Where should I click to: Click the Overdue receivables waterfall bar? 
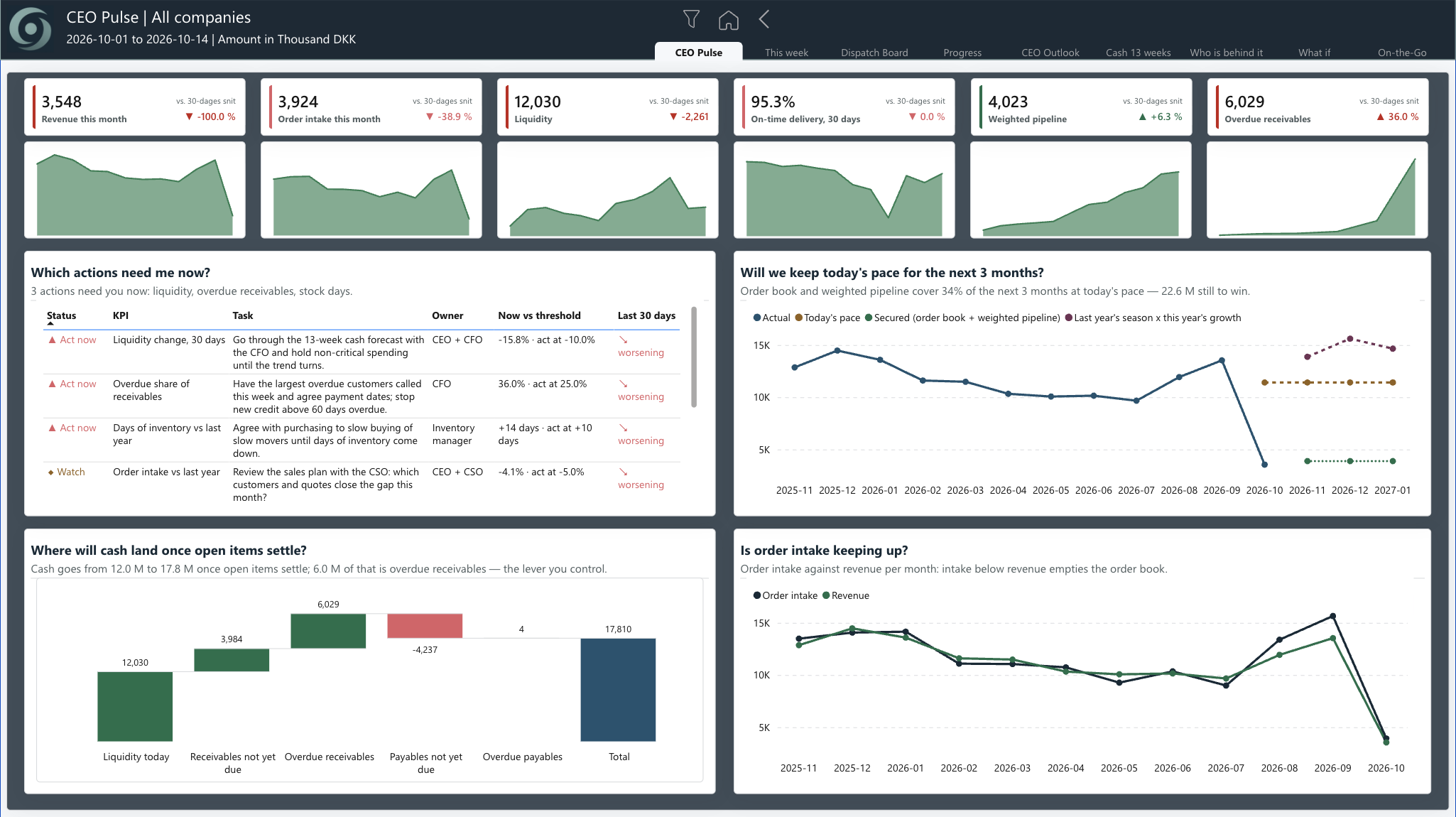[328, 631]
